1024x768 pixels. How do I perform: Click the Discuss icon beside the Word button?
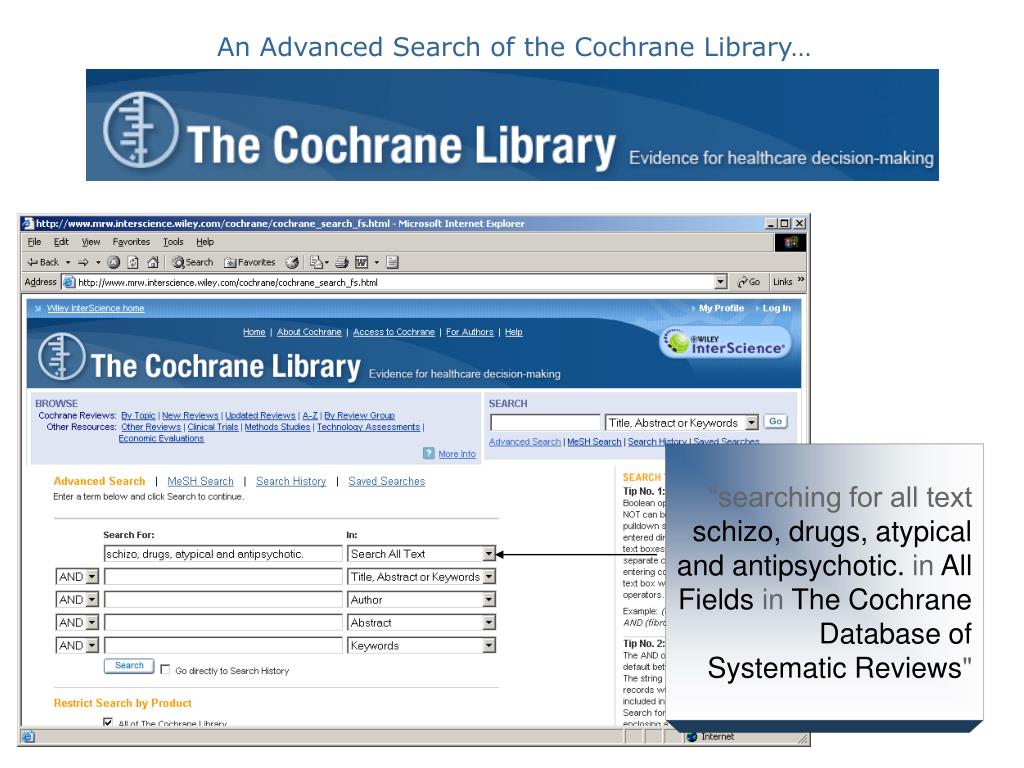coord(392,263)
